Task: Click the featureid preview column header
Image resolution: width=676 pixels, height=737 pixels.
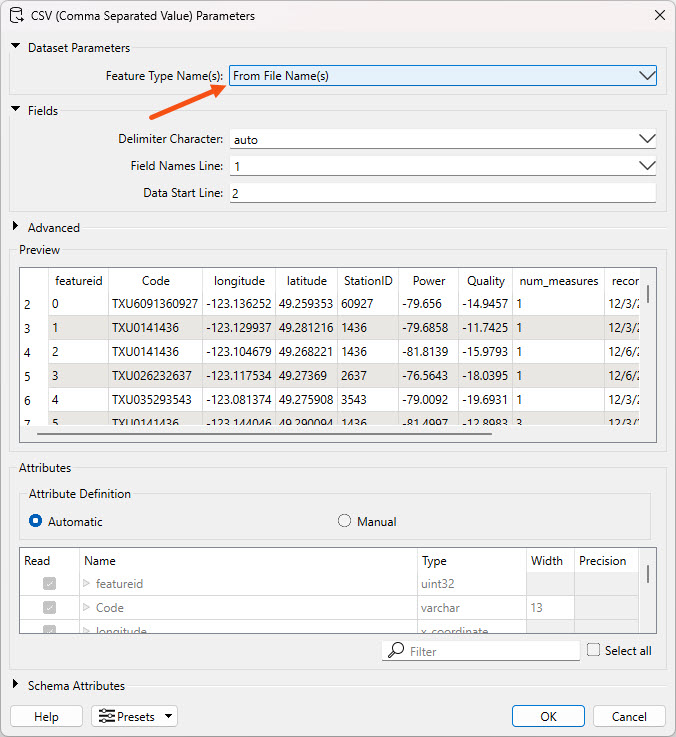Action: (79, 281)
